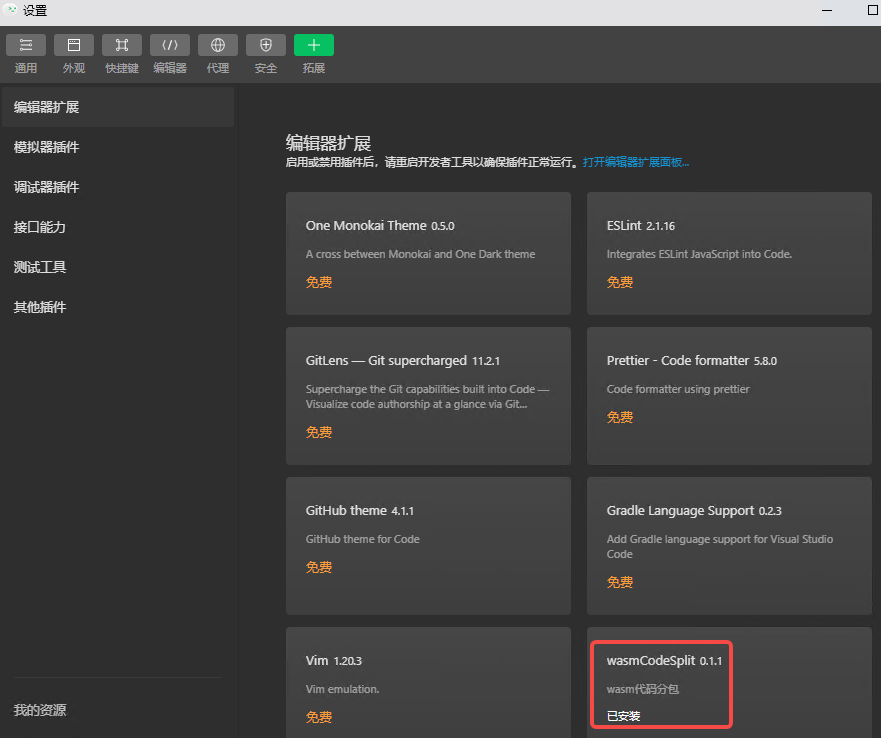Open 我的资源 at the sidebar bottom
Viewport: 881px width, 738px height.
point(40,710)
